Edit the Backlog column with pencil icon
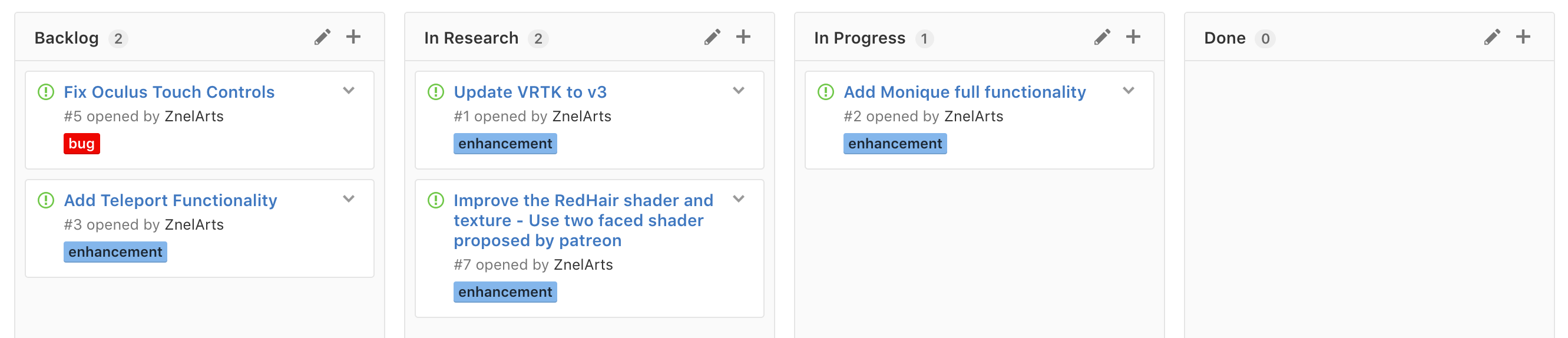1568x338 pixels. 322,37
